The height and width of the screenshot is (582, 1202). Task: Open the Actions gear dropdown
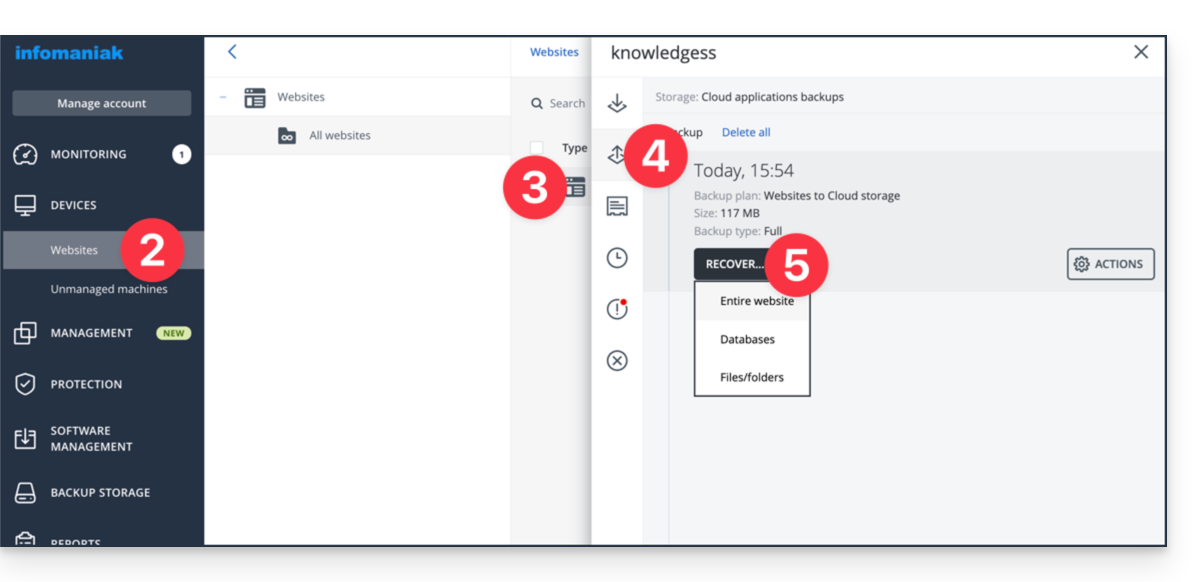[x=1110, y=264]
